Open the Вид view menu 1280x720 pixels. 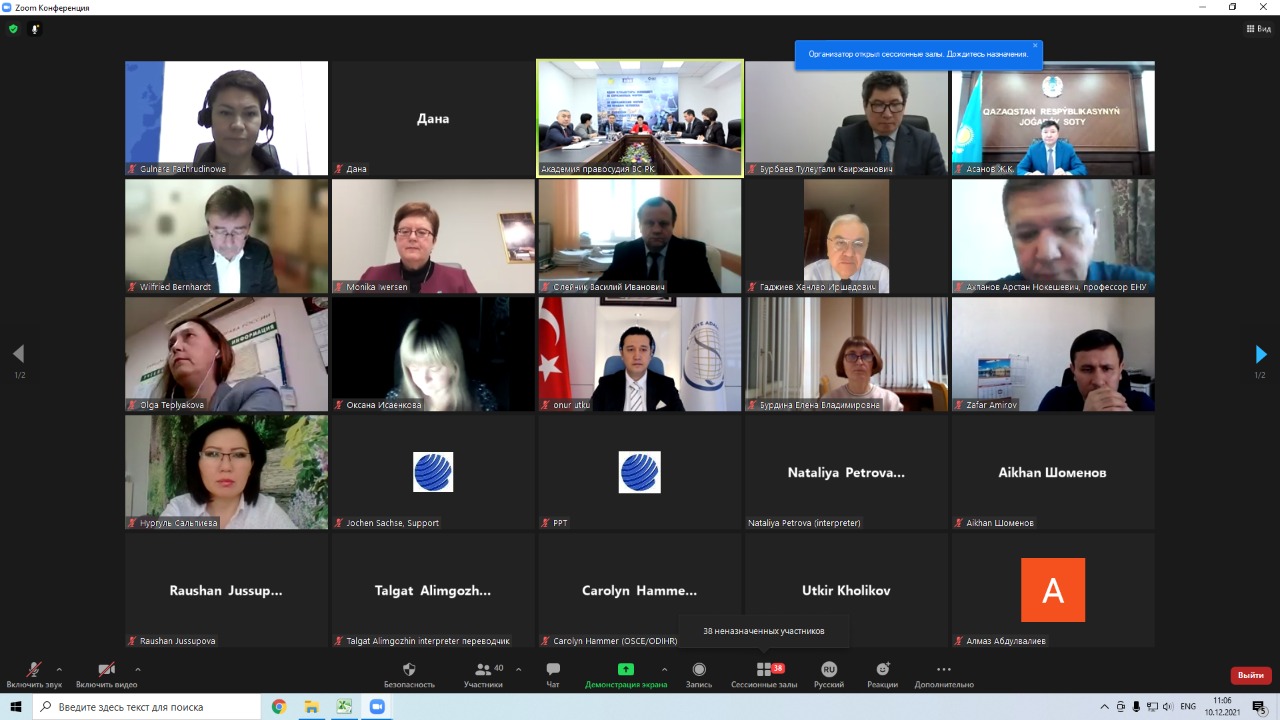1258,29
